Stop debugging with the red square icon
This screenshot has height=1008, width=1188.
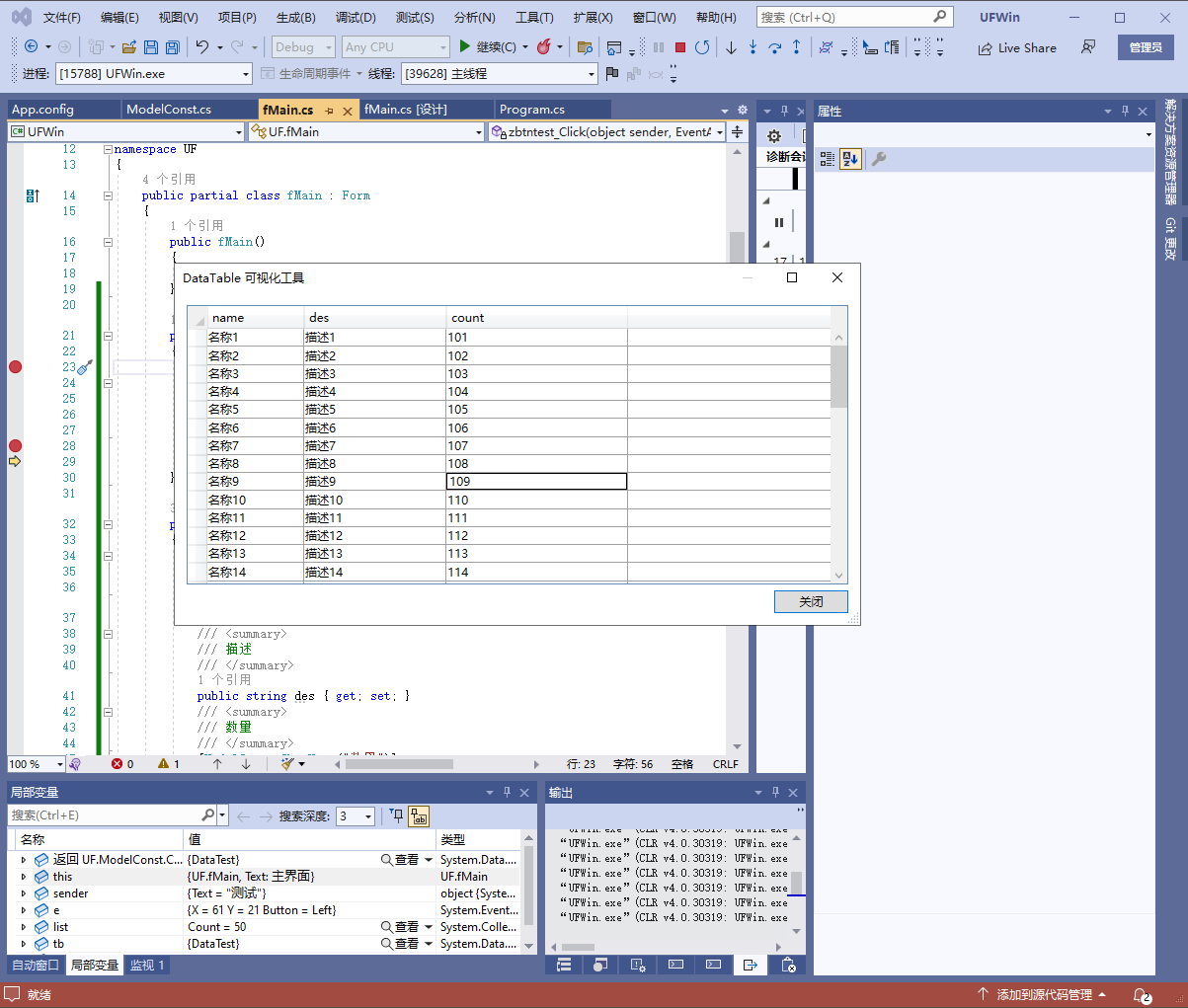pyautogui.click(x=680, y=47)
